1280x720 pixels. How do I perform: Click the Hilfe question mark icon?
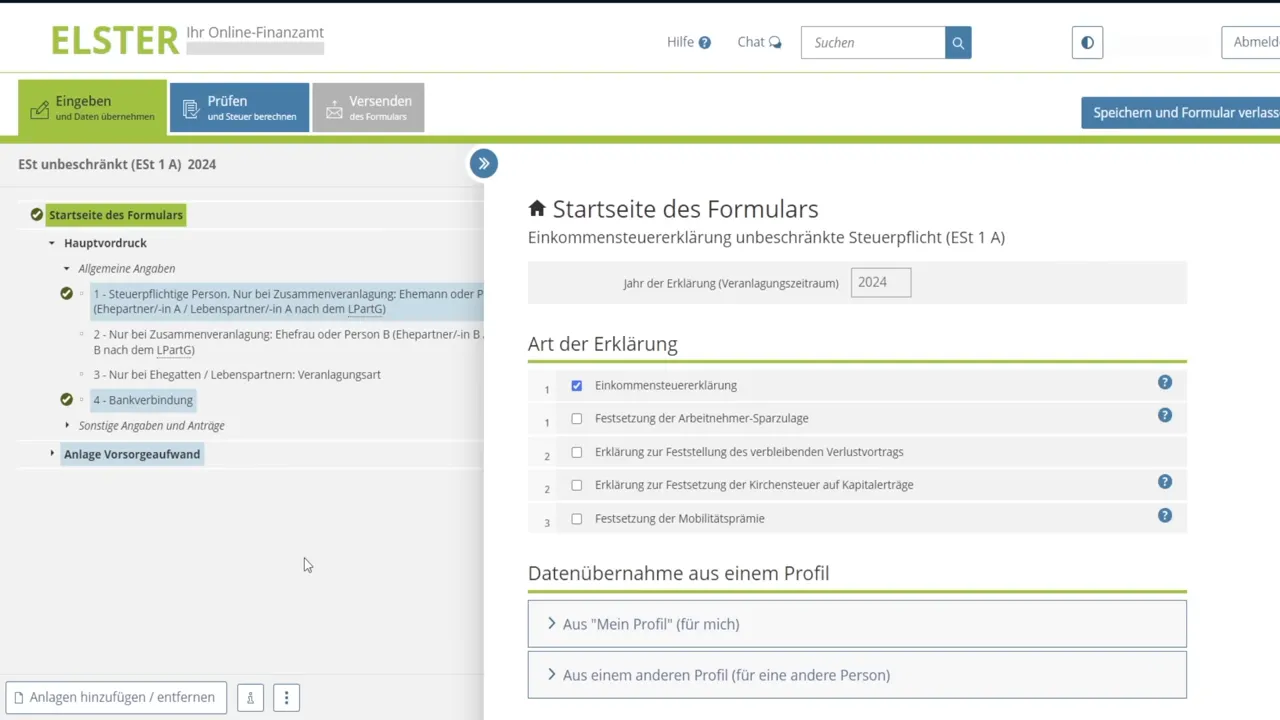click(707, 42)
